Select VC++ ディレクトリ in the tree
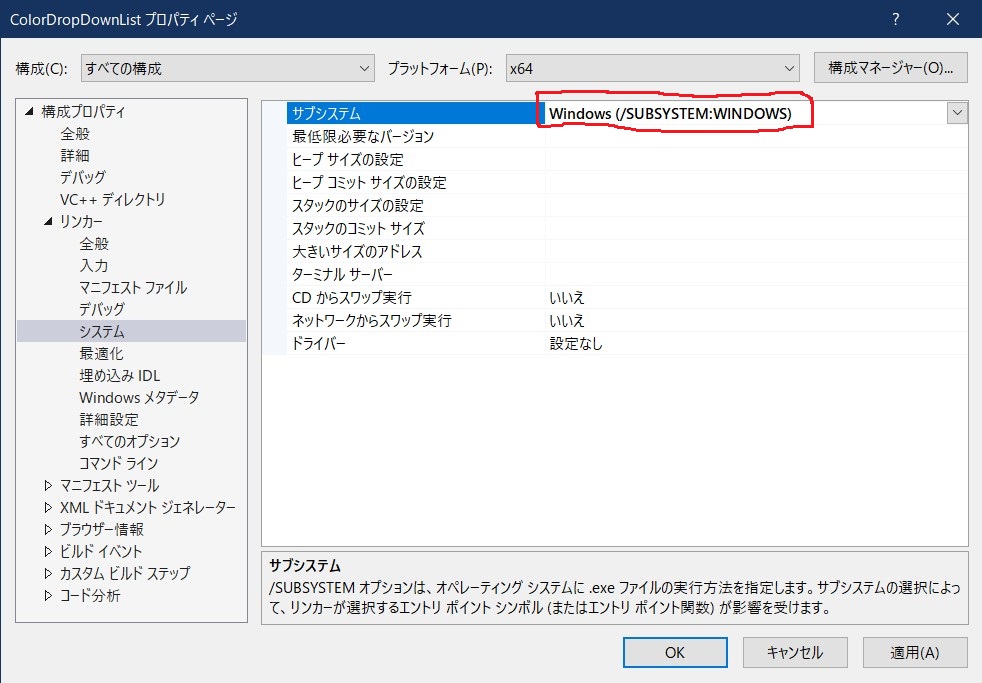The image size is (982, 683). [x=113, y=199]
